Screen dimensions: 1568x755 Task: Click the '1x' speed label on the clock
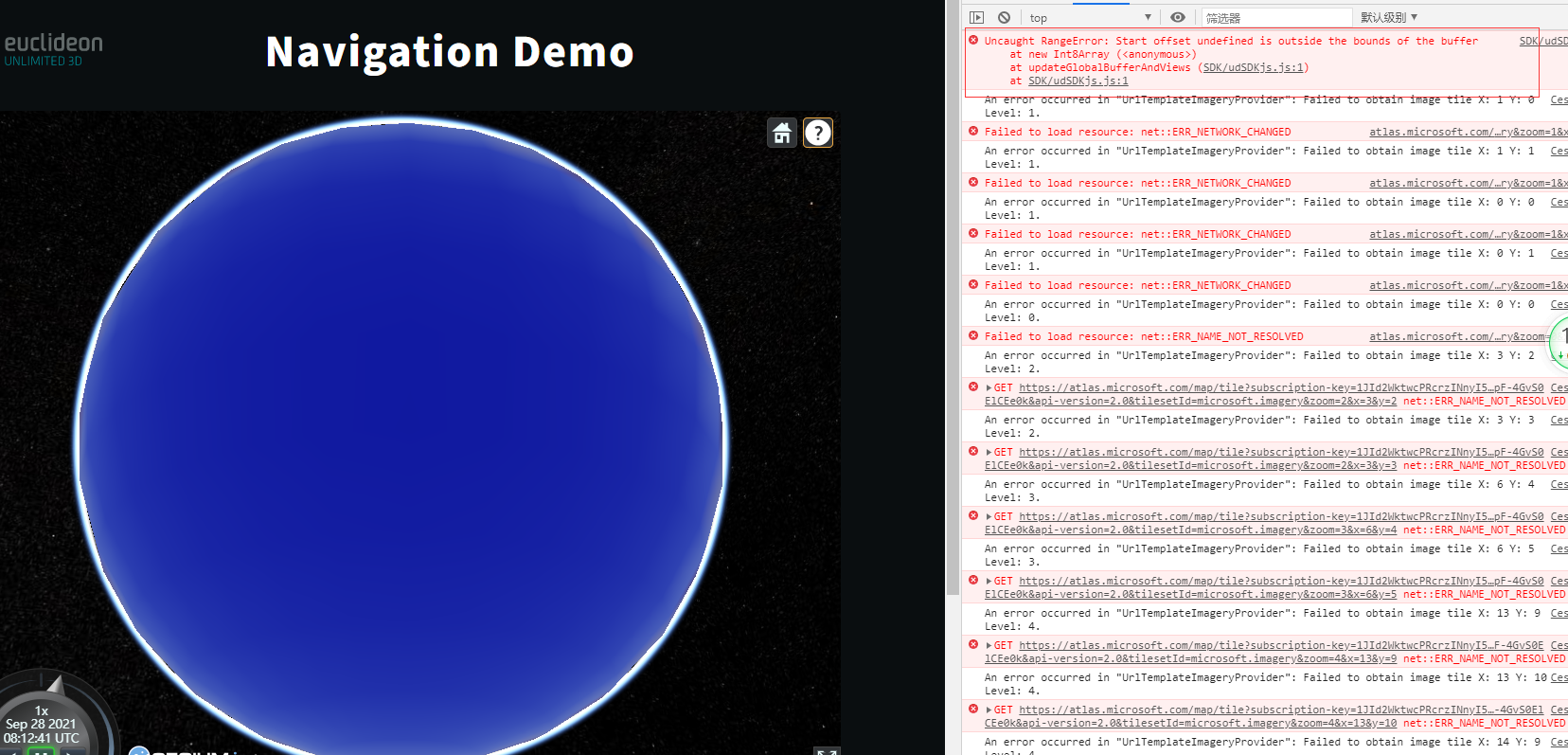pos(42,710)
